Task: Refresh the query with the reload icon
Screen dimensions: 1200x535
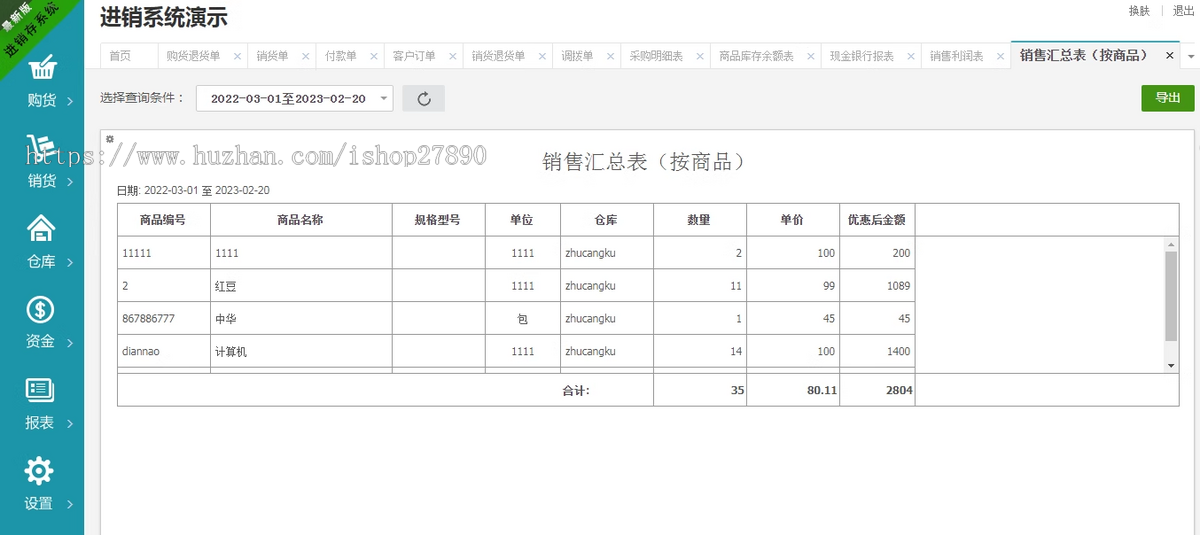Action: point(423,98)
